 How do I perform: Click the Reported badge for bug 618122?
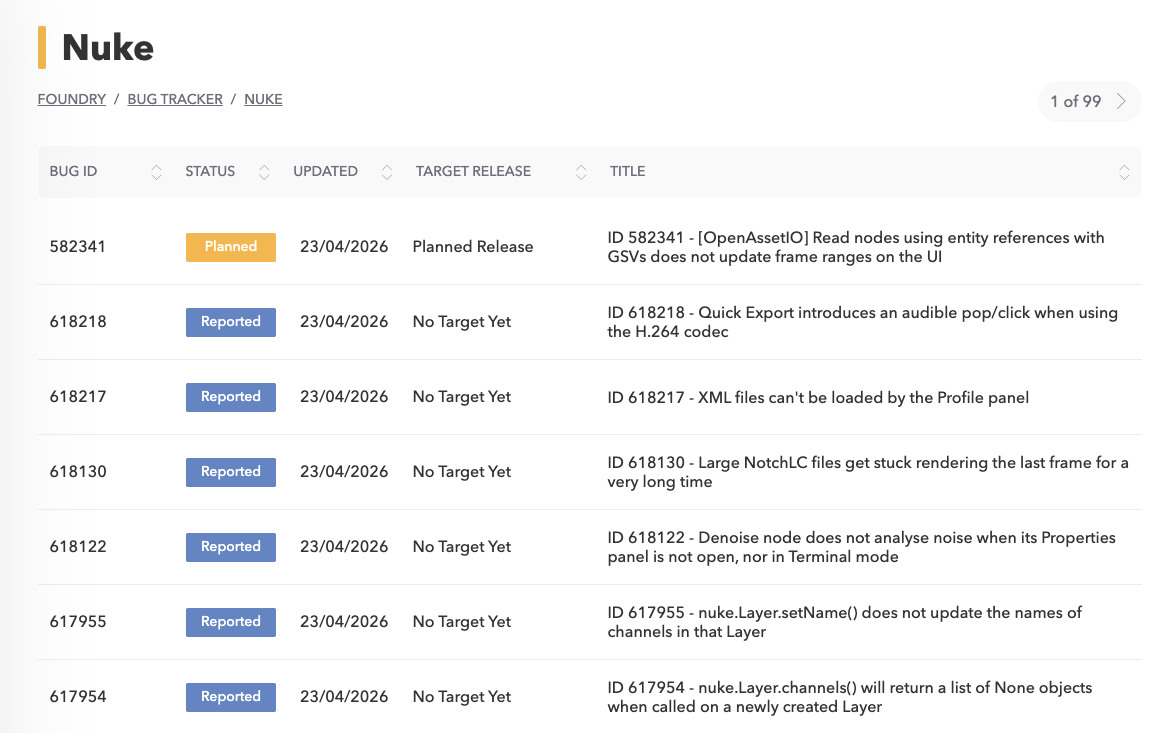pyautogui.click(x=231, y=547)
